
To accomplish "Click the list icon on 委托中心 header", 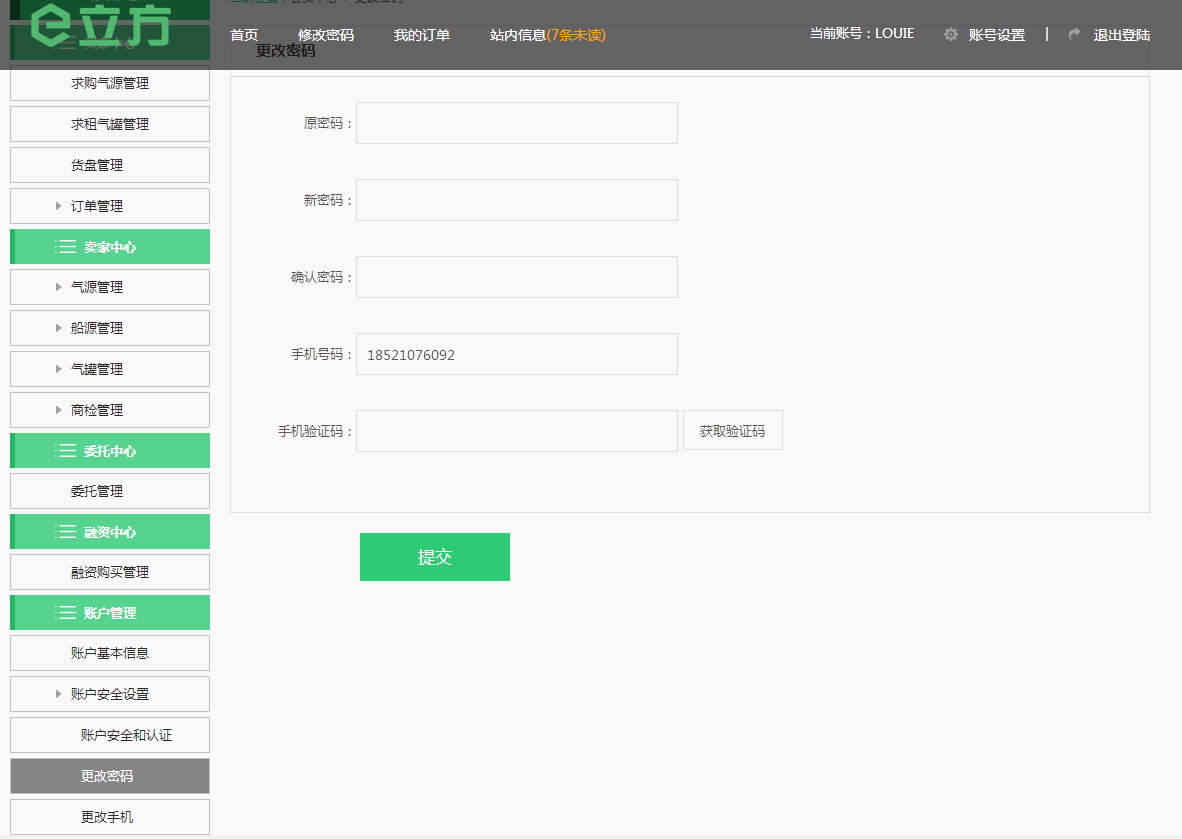I will [x=65, y=451].
